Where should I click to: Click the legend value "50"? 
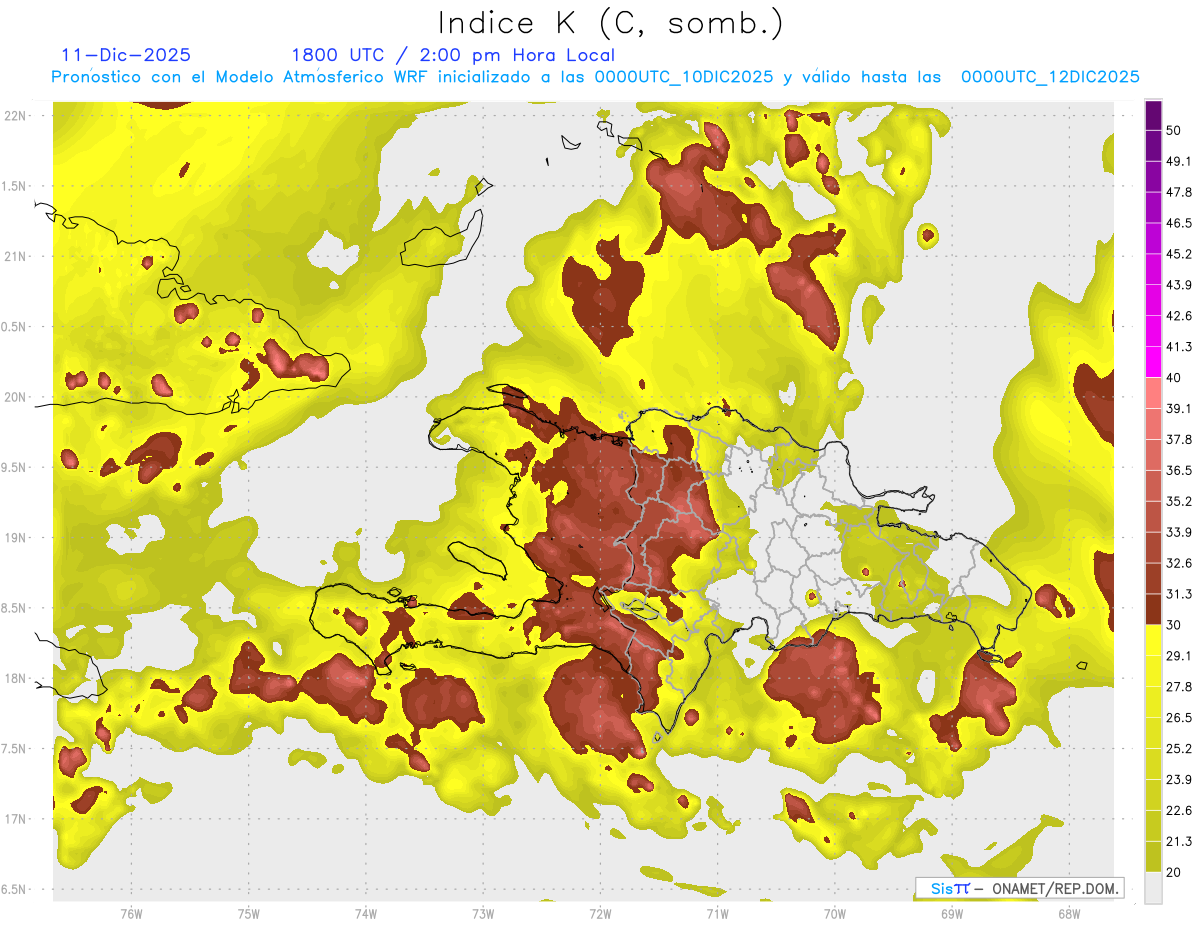[x=1175, y=130]
